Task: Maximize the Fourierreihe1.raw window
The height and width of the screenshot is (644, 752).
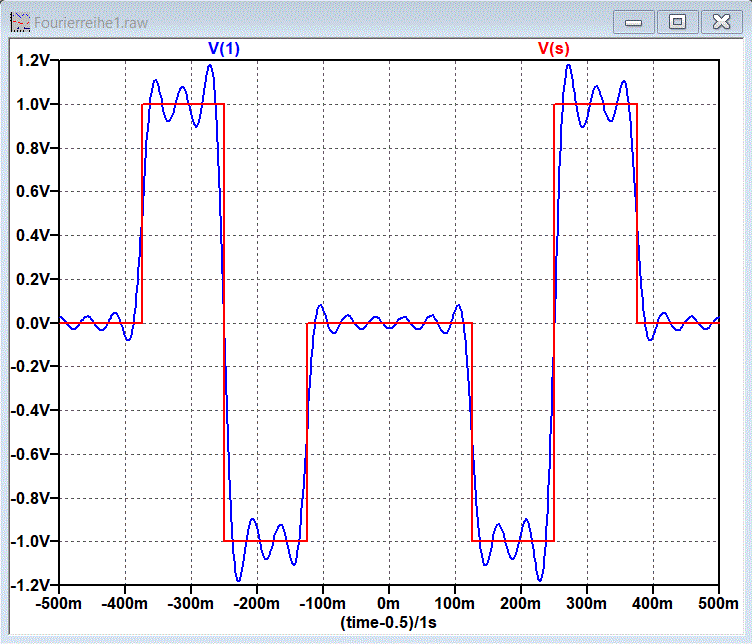Action: 677,22
